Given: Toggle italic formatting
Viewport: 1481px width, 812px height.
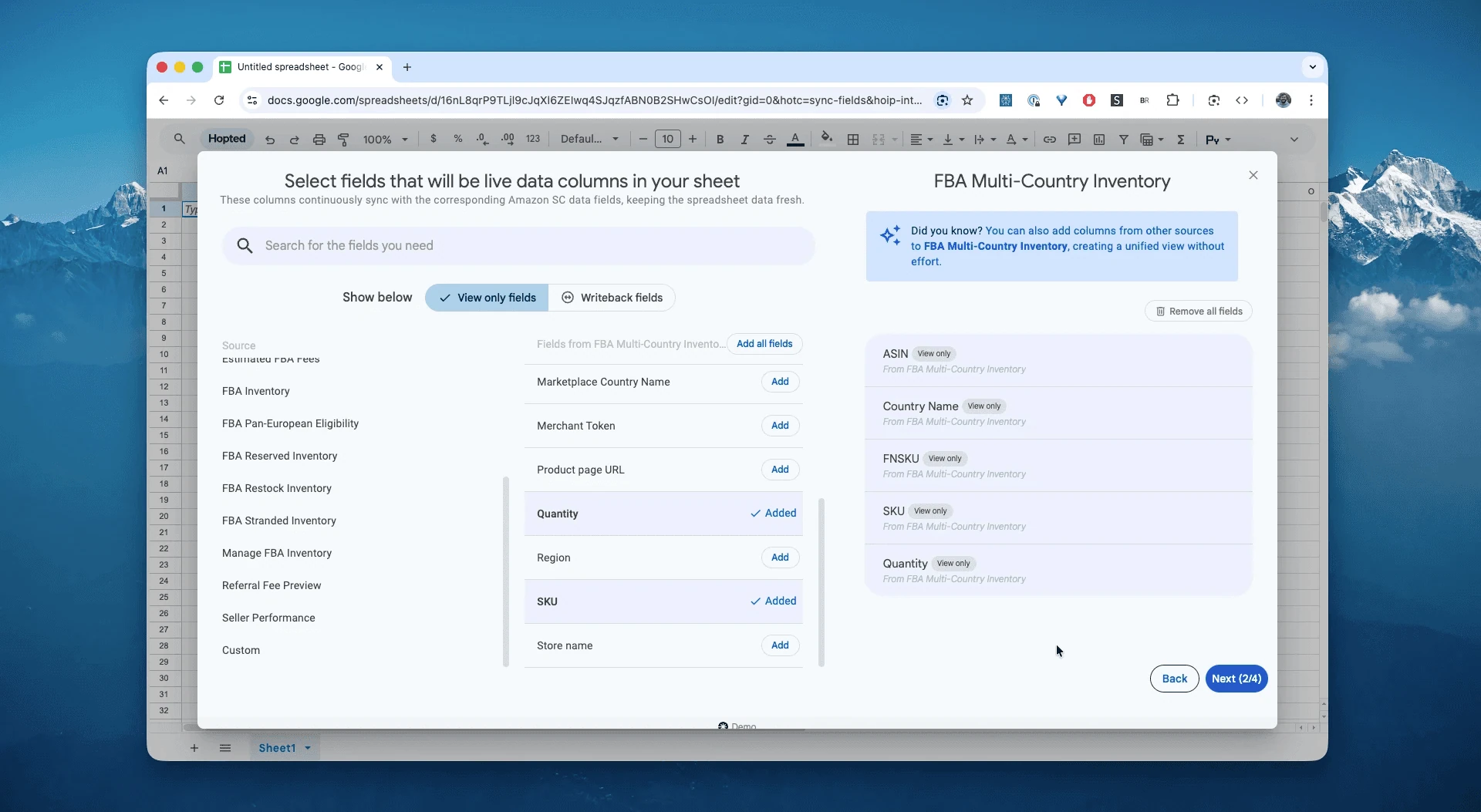Looking at the screenshot, I should [744, 140].
